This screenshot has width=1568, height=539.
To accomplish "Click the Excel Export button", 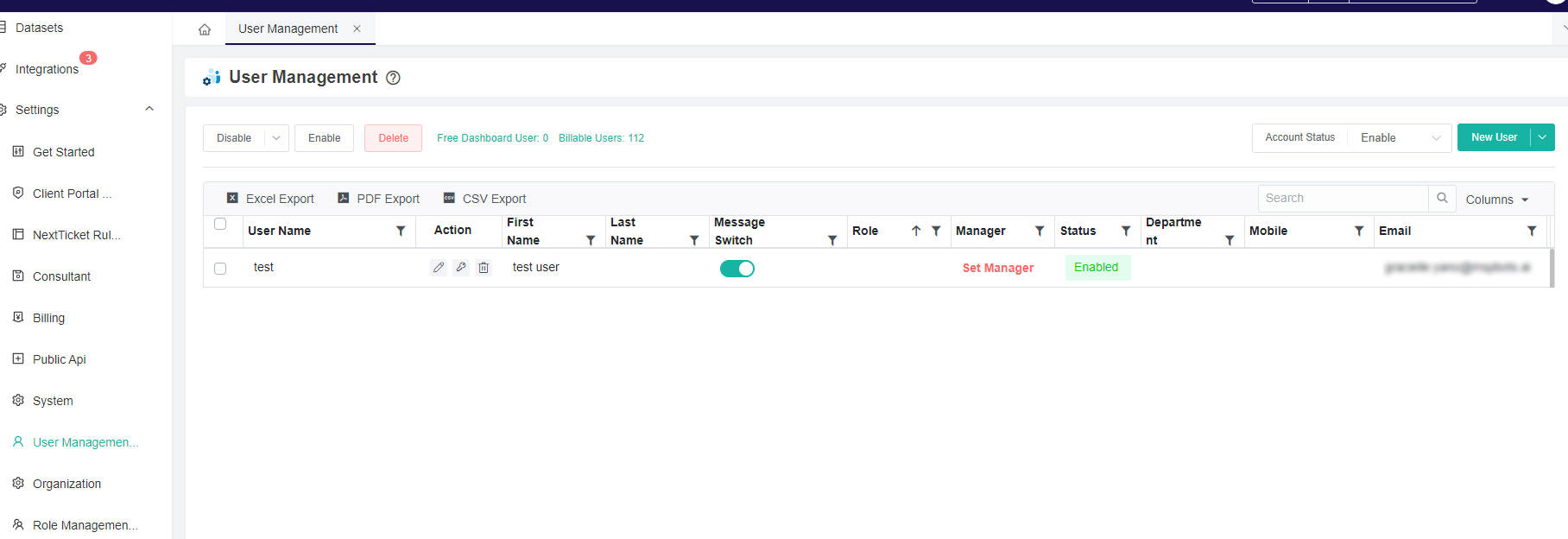I will click(x=270, y=199).
